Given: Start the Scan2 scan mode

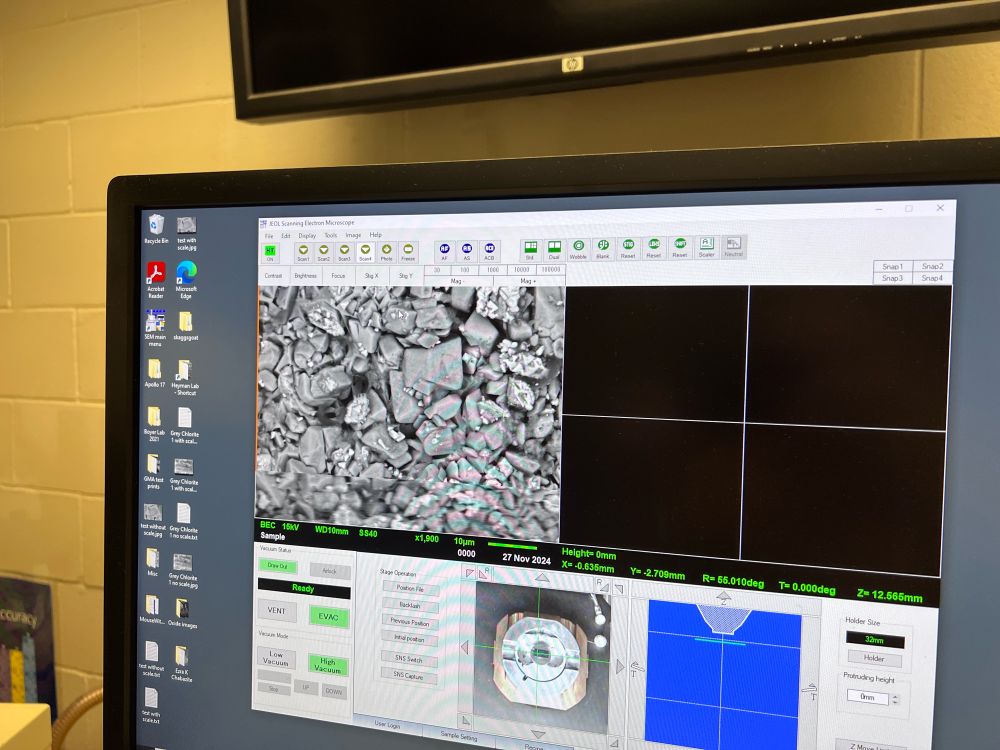Looking at the screenshot, I should coord(324,253).
